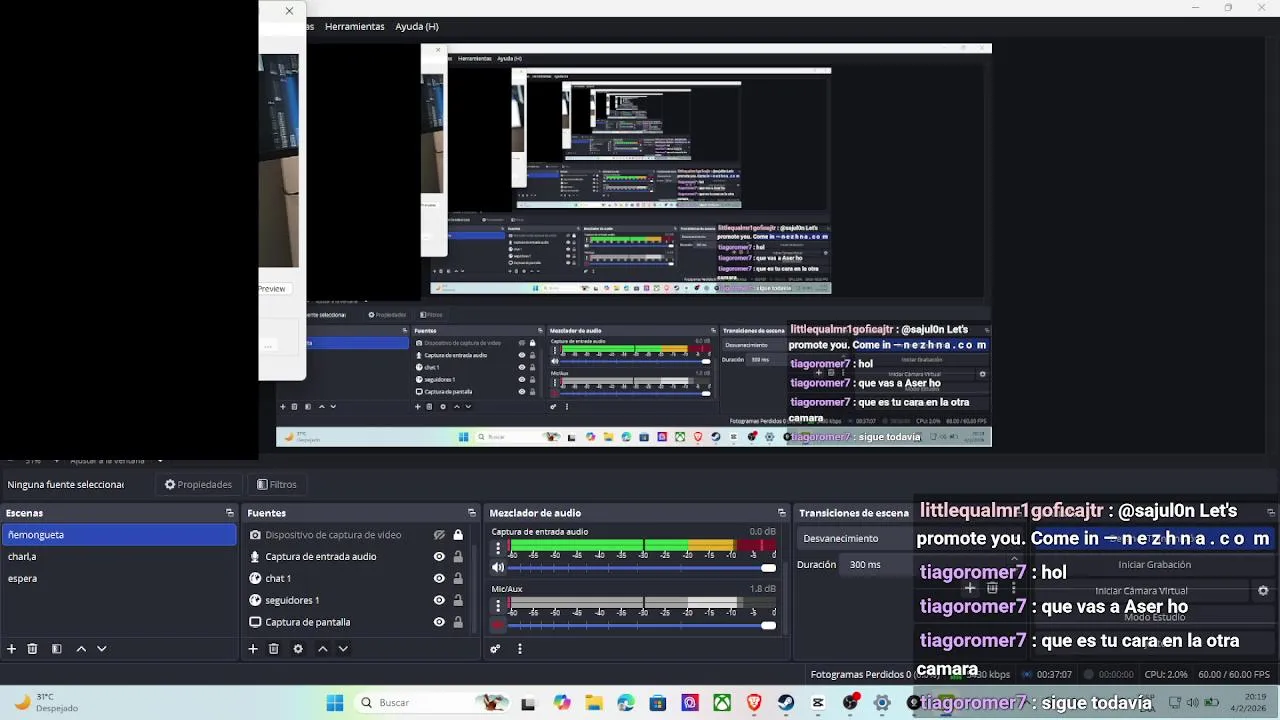This screenshot has width=1280, height=720.
Task: Open virtual camera settings gear
Action: [x=1263, y=591]
